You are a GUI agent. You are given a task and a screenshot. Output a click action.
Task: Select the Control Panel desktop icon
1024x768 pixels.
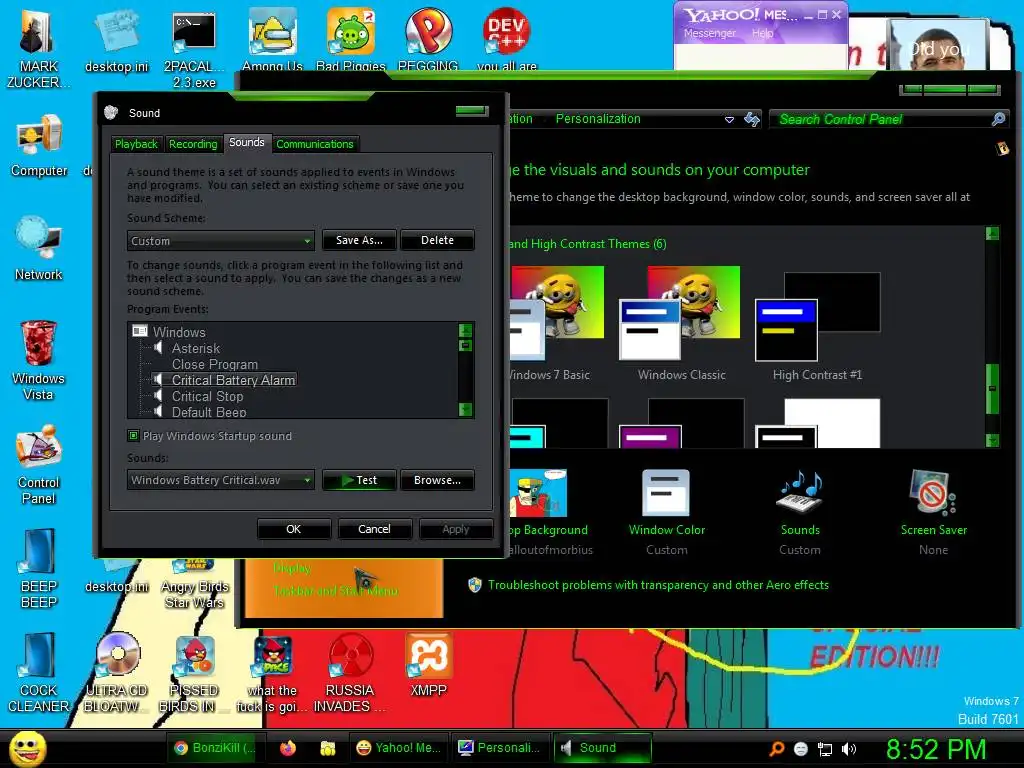coord(39,465)
